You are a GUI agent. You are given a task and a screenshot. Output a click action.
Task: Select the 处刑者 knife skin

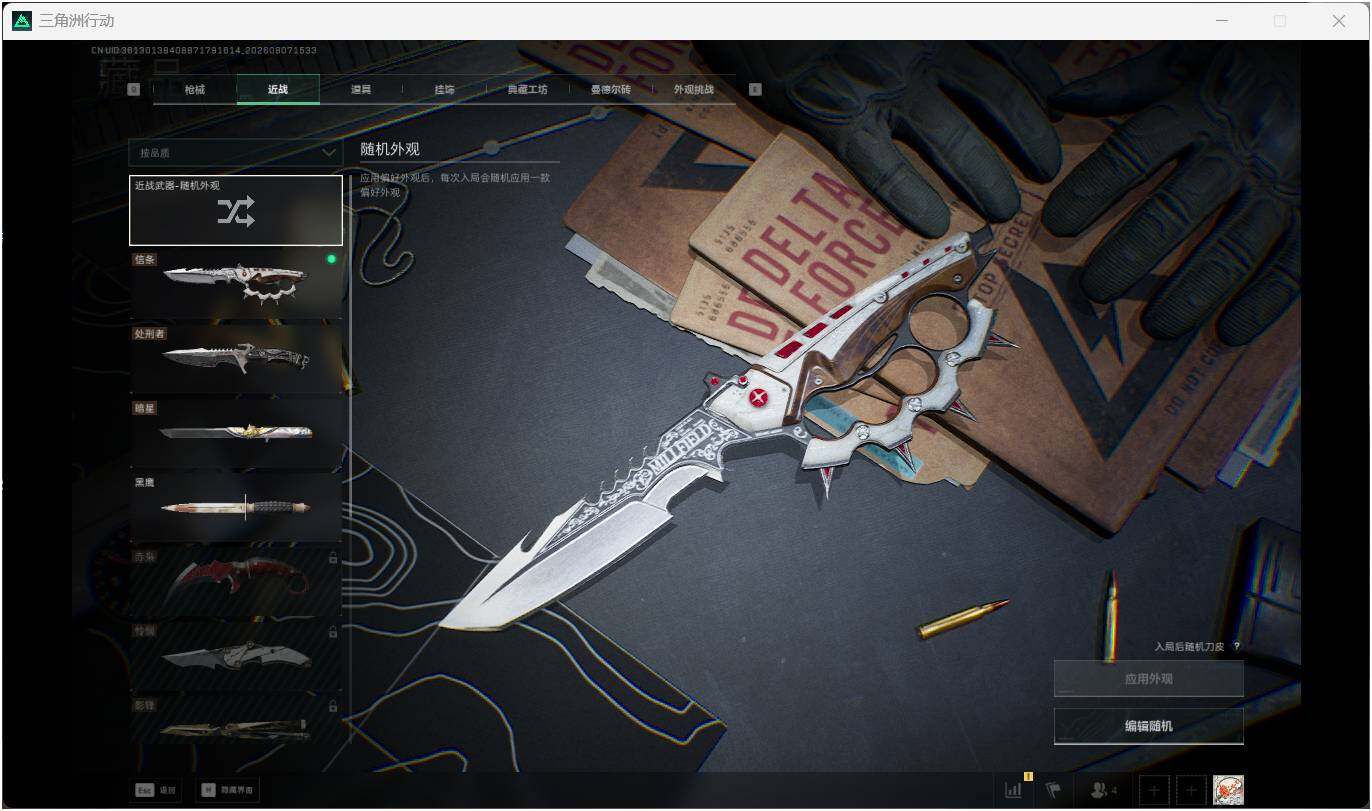(236, 359)
